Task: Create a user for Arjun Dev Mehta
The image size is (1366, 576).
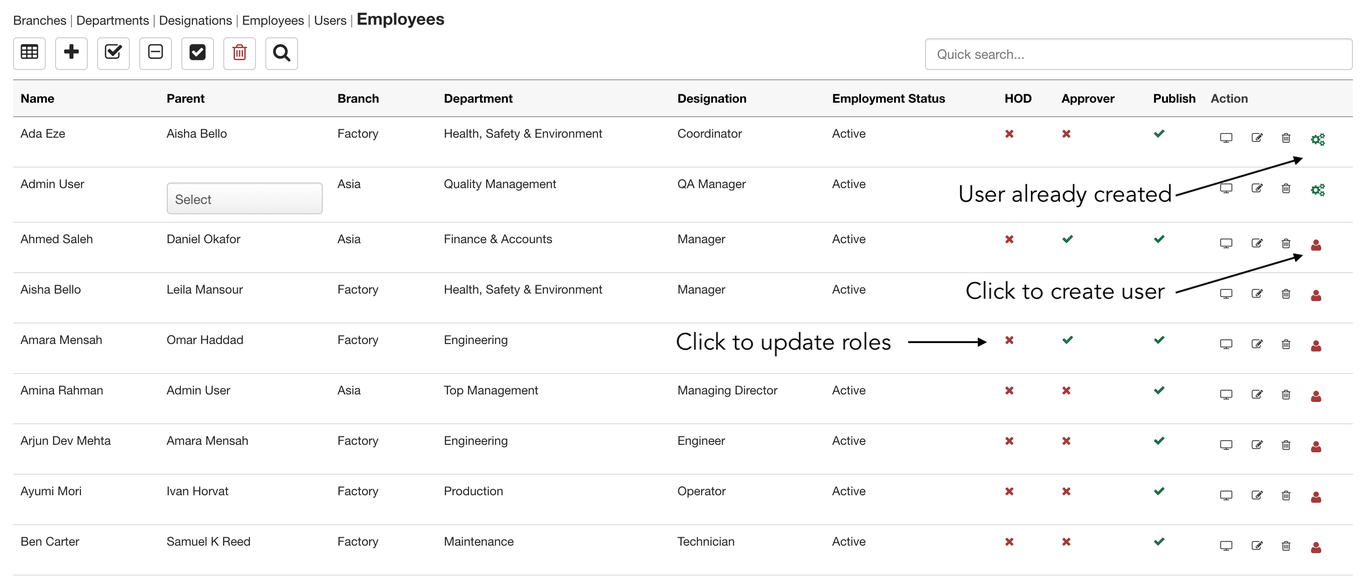Action: coord(1316,446)
